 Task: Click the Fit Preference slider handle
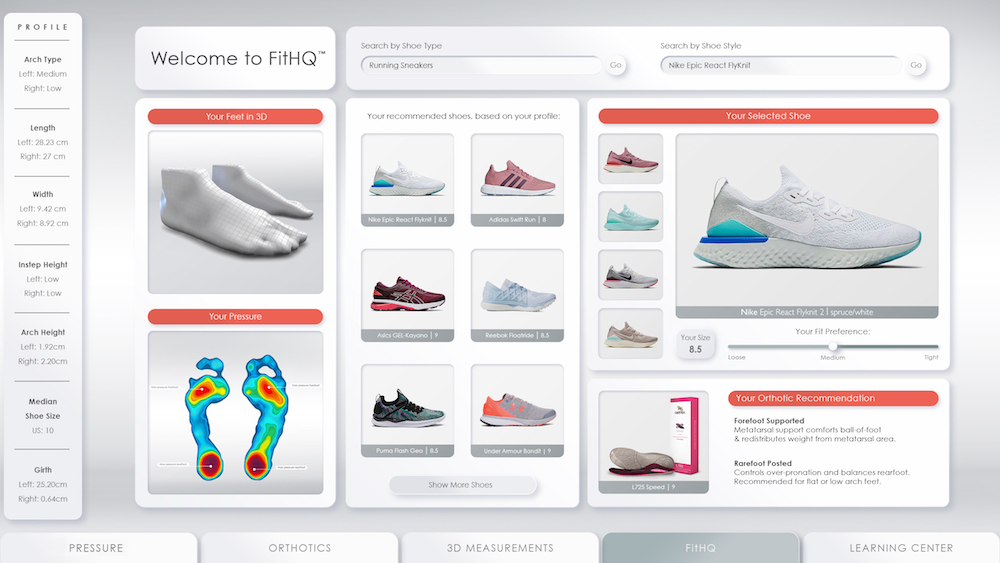(x=833, y=346)
